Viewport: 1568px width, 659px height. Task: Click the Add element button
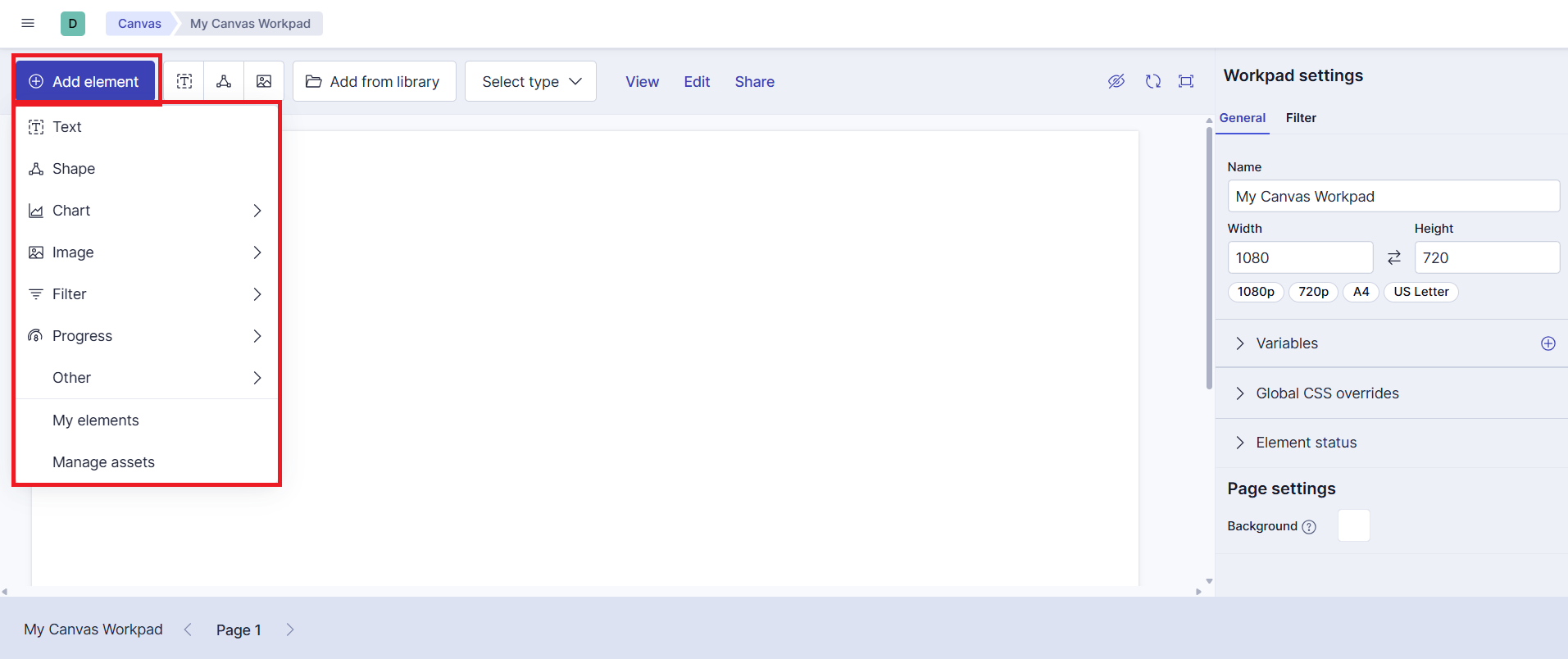click(x=85, y=81)
